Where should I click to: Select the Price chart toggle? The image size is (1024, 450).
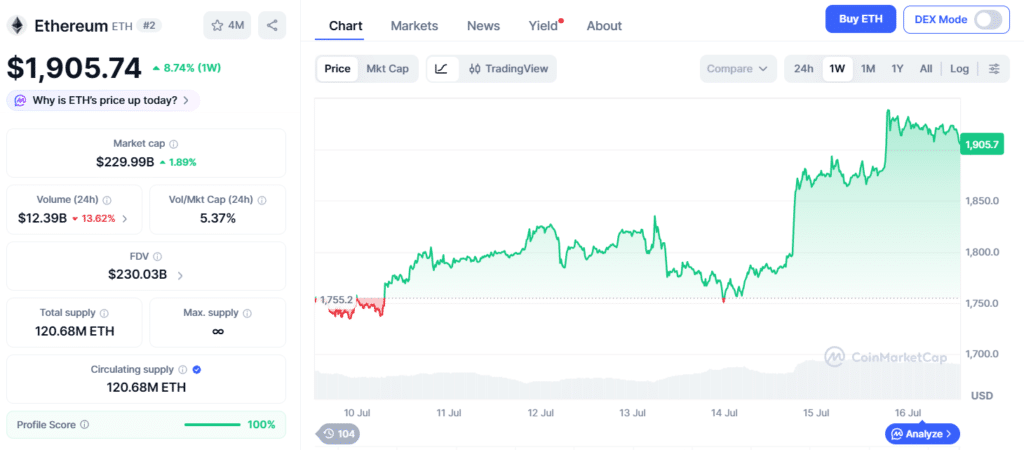click(x=337, y=69)
